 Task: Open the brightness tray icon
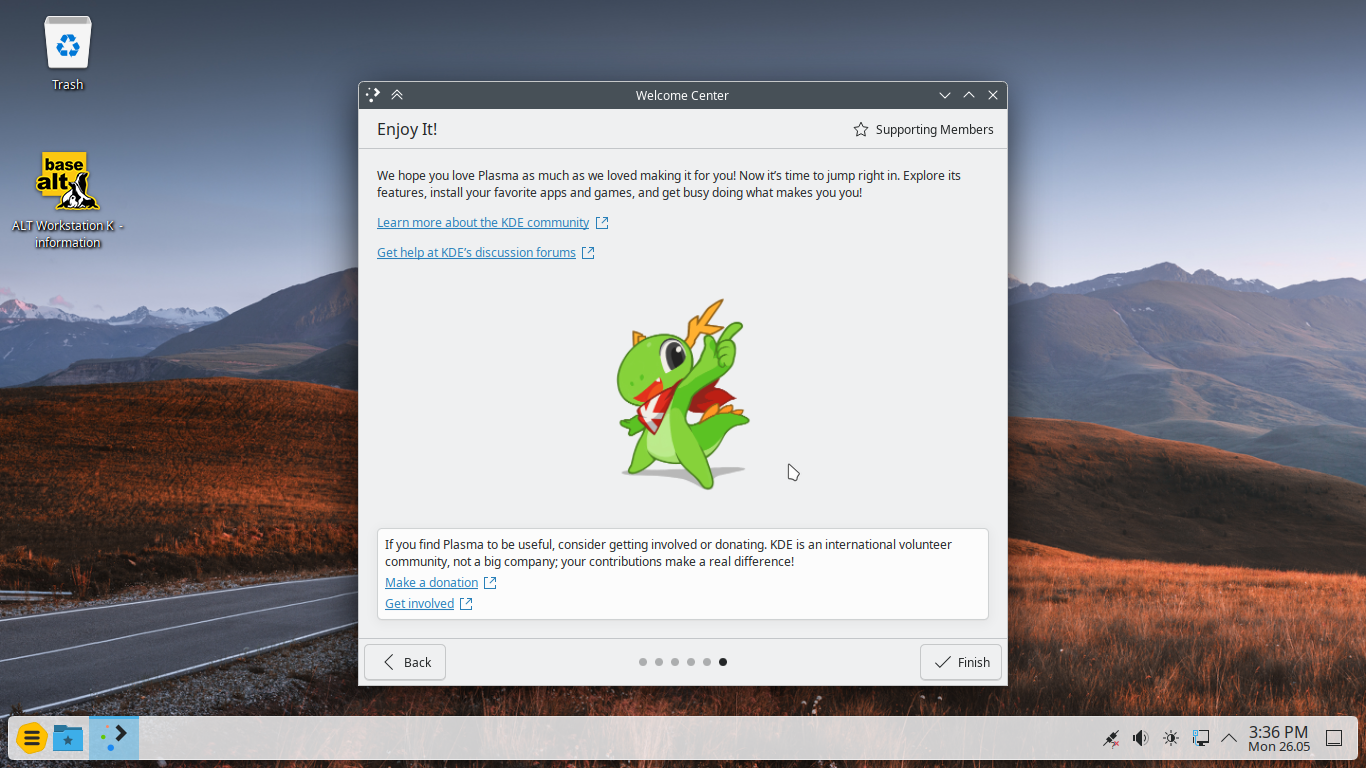pos(1171,739)
